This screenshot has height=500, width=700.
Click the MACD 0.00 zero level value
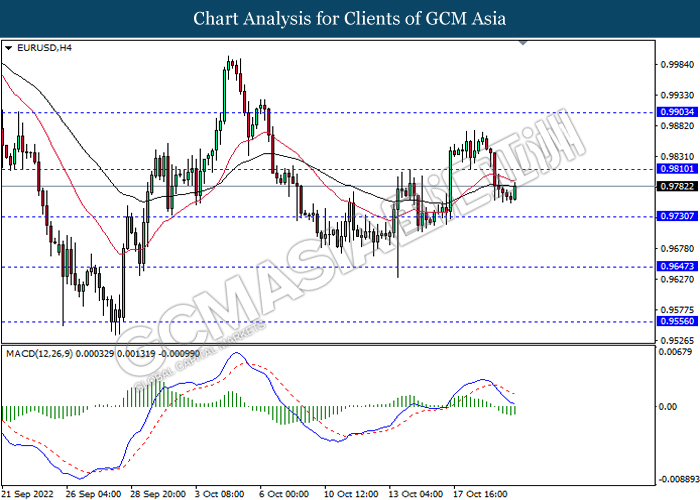click(x=668, y=407)
